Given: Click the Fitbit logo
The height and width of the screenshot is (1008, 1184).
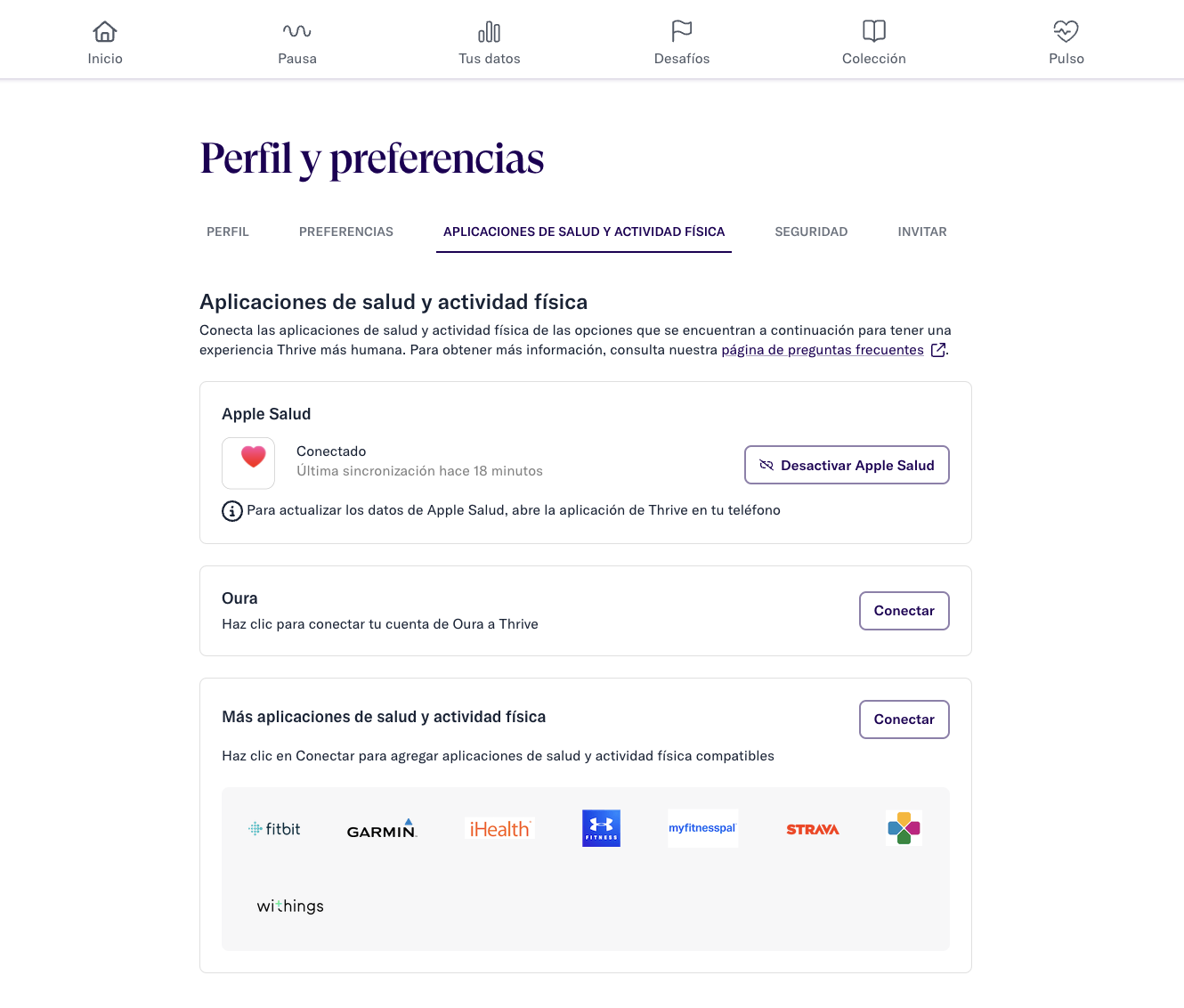Looking at the screenshot, I should pyautogui.click(x=274, y=829).
